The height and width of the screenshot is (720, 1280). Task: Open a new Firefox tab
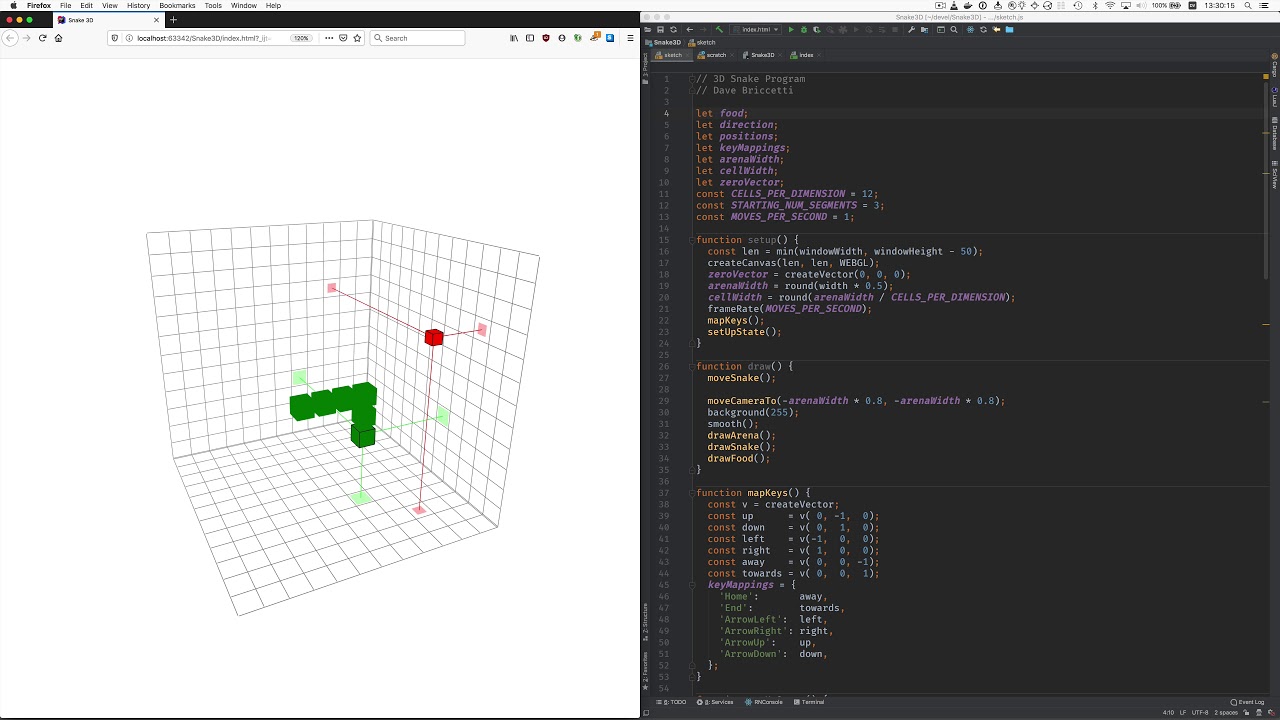[173, 20]
